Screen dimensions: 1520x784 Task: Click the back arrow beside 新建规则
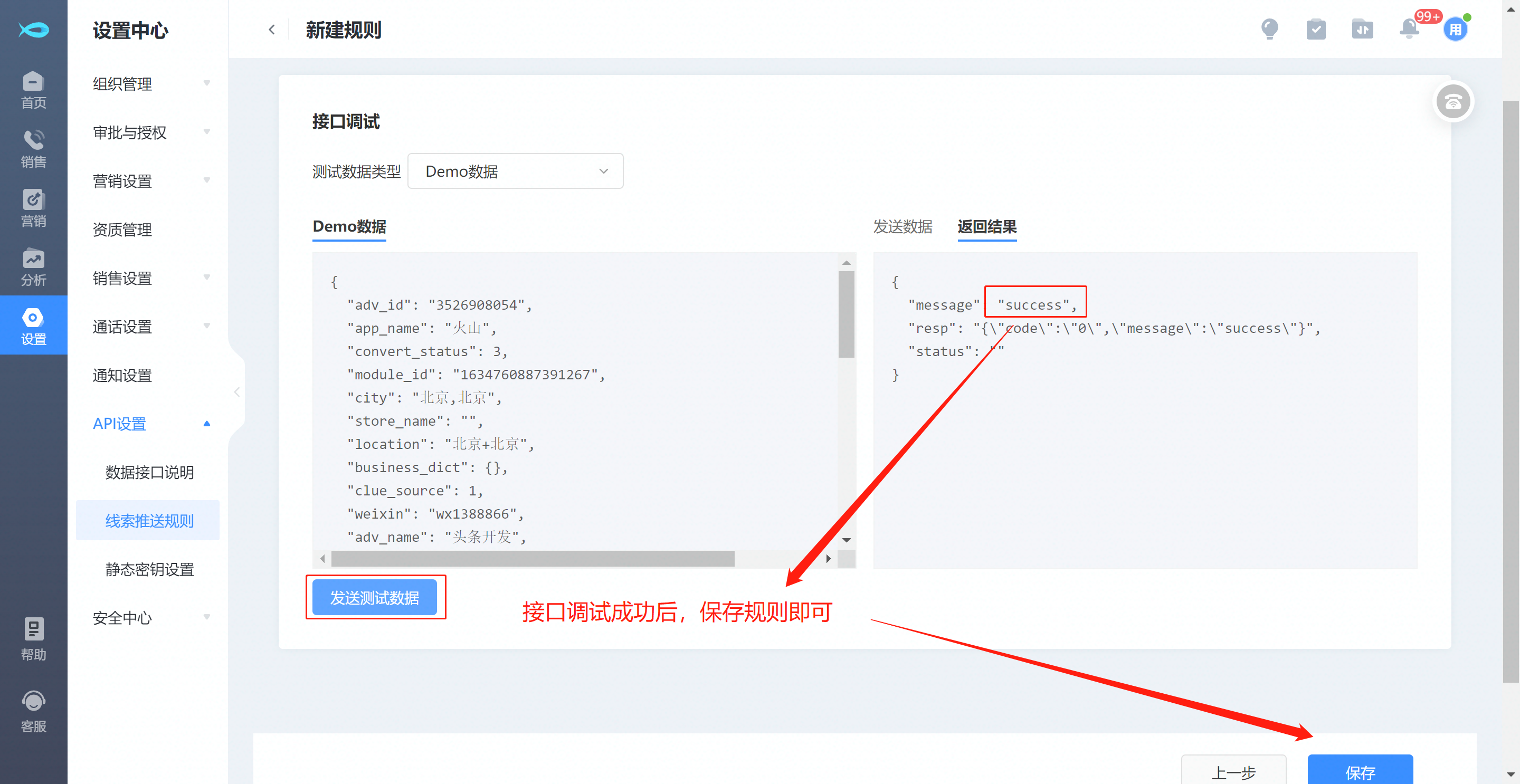click(271, 30)
